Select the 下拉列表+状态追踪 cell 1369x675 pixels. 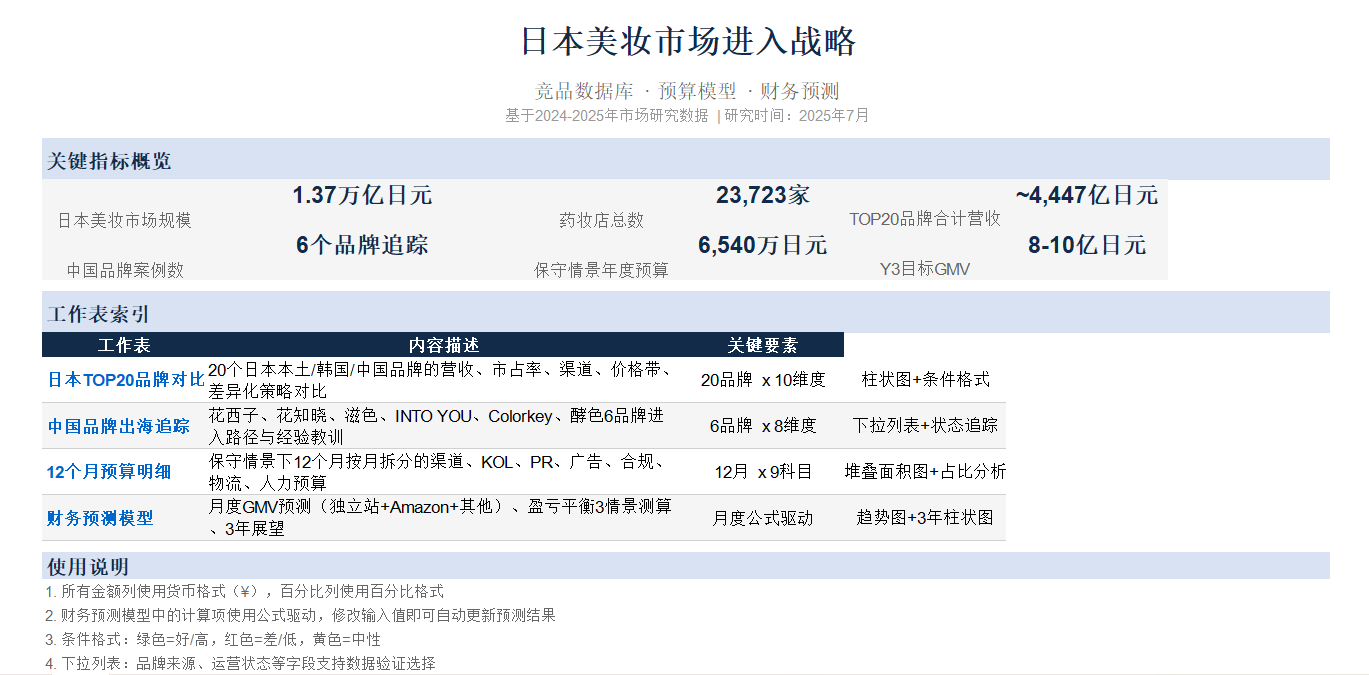[925, 426]
